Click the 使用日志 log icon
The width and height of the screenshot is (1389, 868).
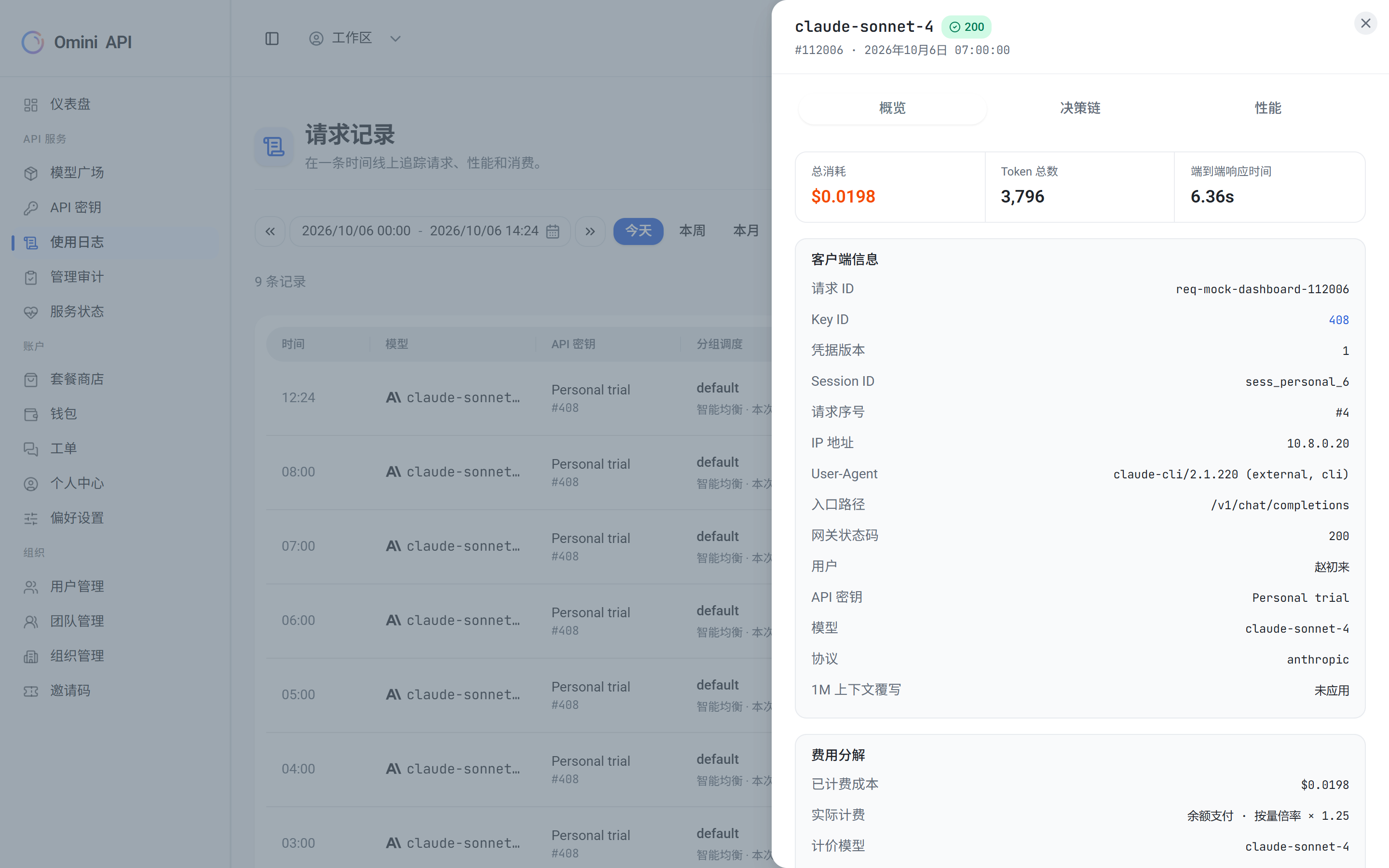click(31, 242)
